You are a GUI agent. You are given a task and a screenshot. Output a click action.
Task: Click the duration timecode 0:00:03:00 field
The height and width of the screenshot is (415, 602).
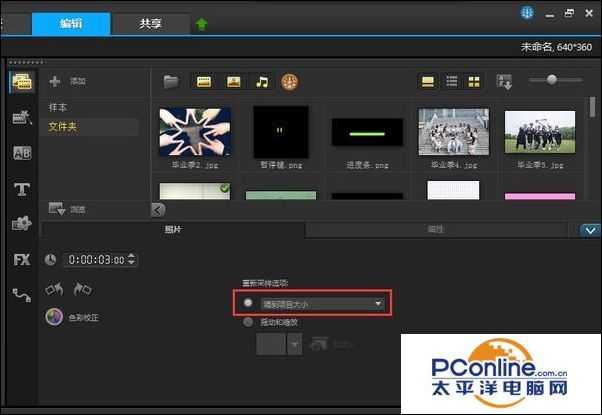pyautogui.click(x=96, y=260)
